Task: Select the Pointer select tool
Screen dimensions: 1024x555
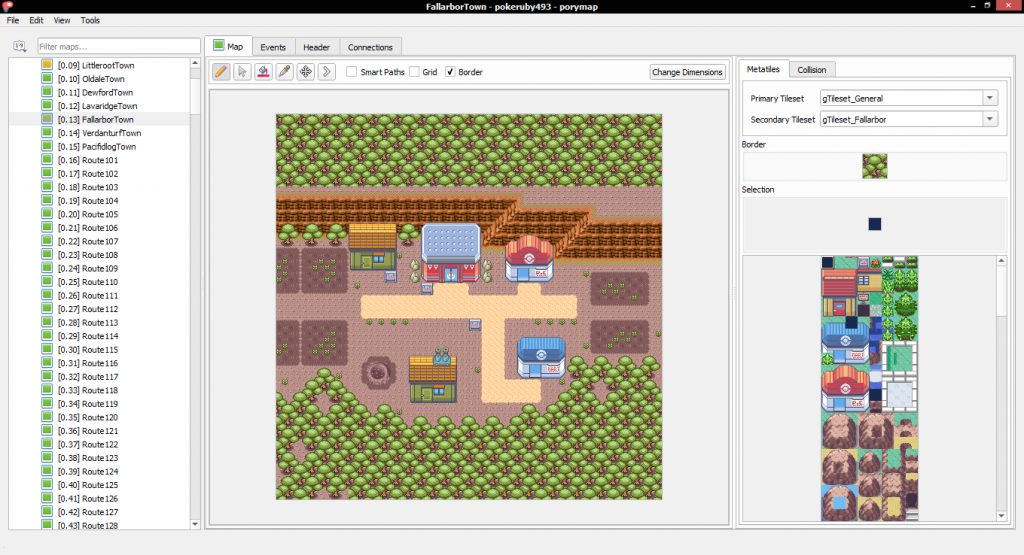Action: pos(242,72)
